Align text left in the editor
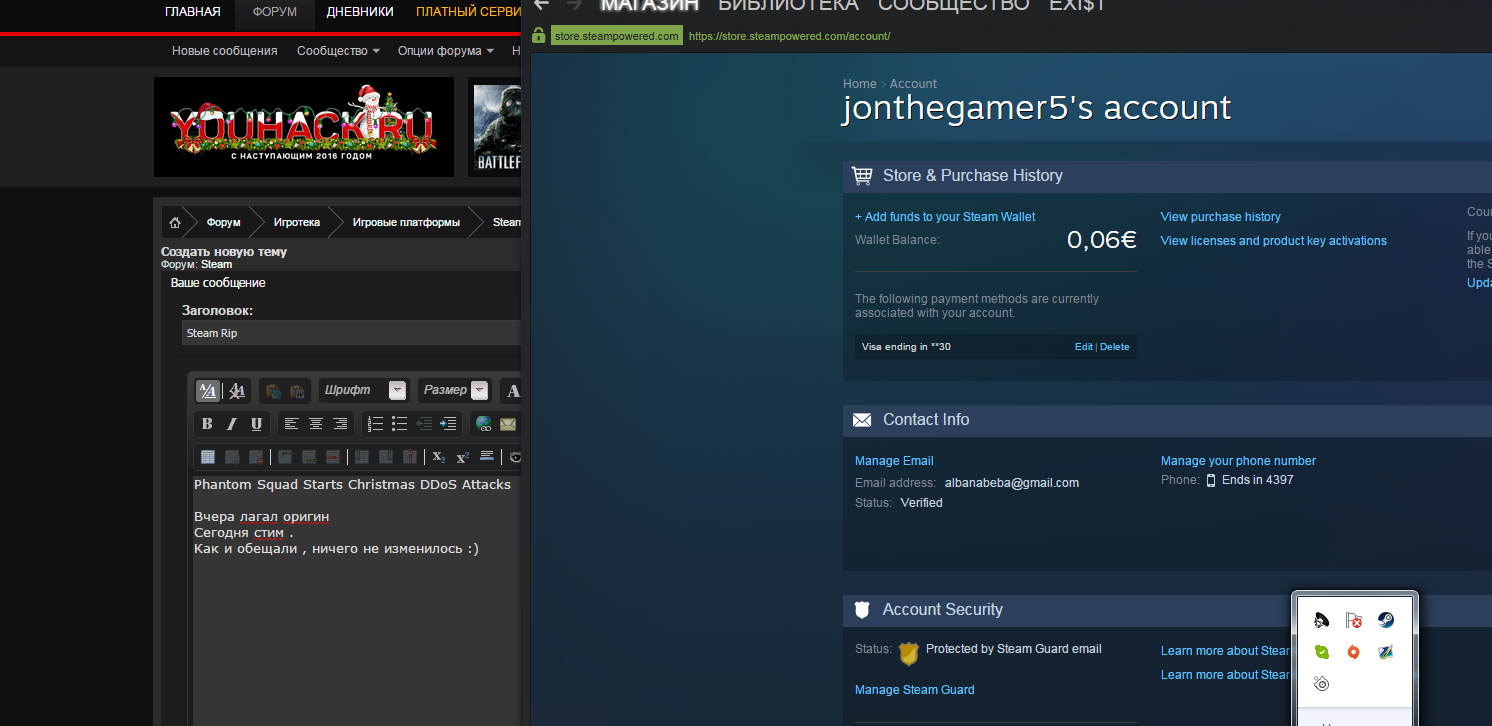This screenshot has height=726, width=1492. click(x=291, y=424)
